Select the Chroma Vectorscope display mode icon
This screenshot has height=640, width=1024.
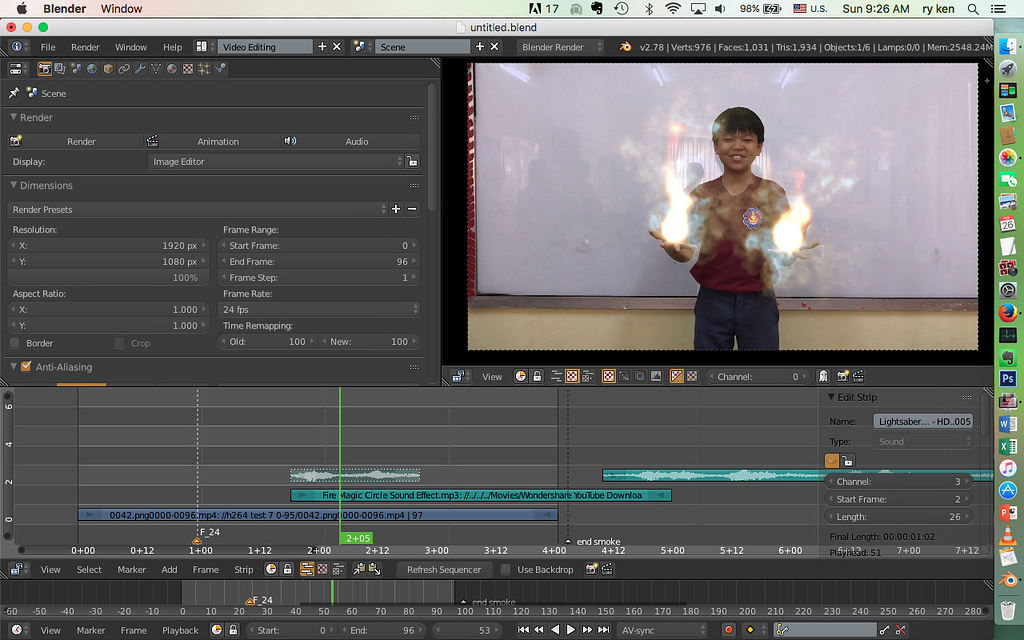tap(640, 376)
